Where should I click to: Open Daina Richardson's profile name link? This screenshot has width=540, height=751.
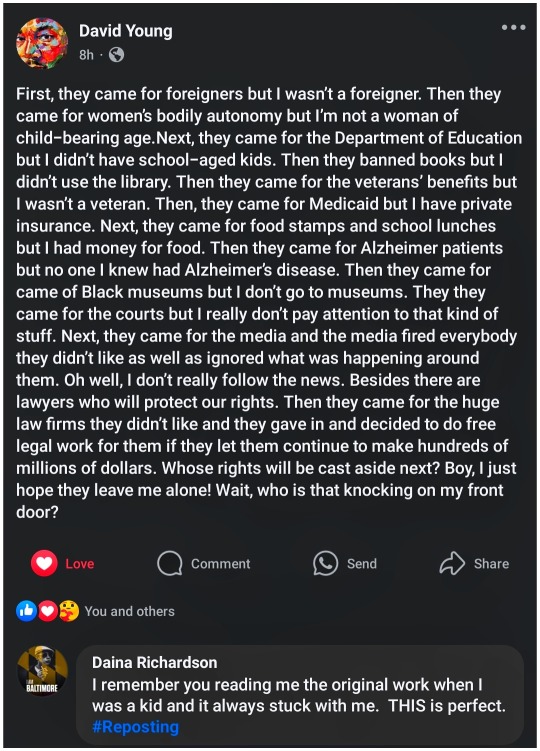[x=154, y=662]
